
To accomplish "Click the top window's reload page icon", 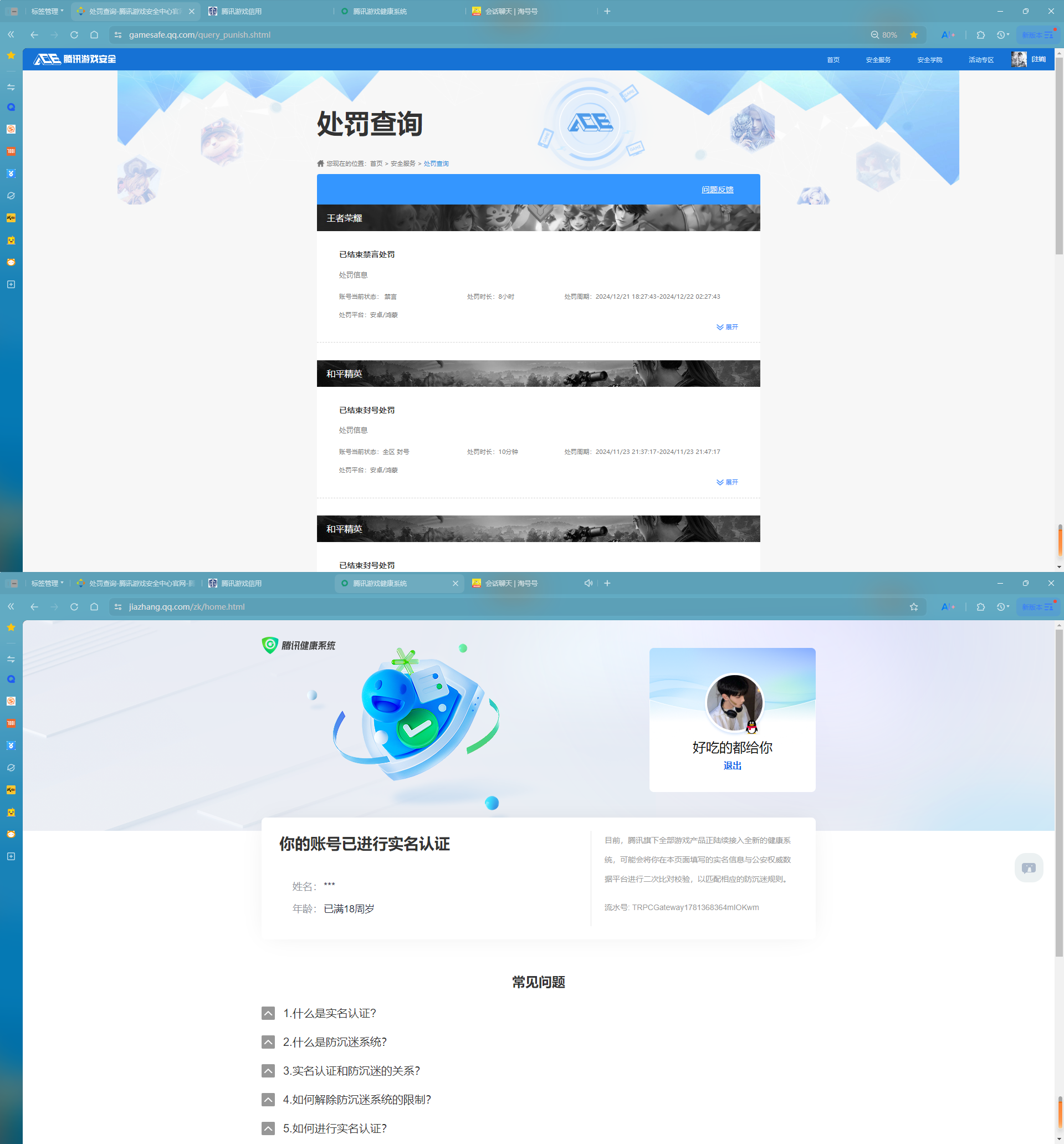I will click(x=74, y=34).
